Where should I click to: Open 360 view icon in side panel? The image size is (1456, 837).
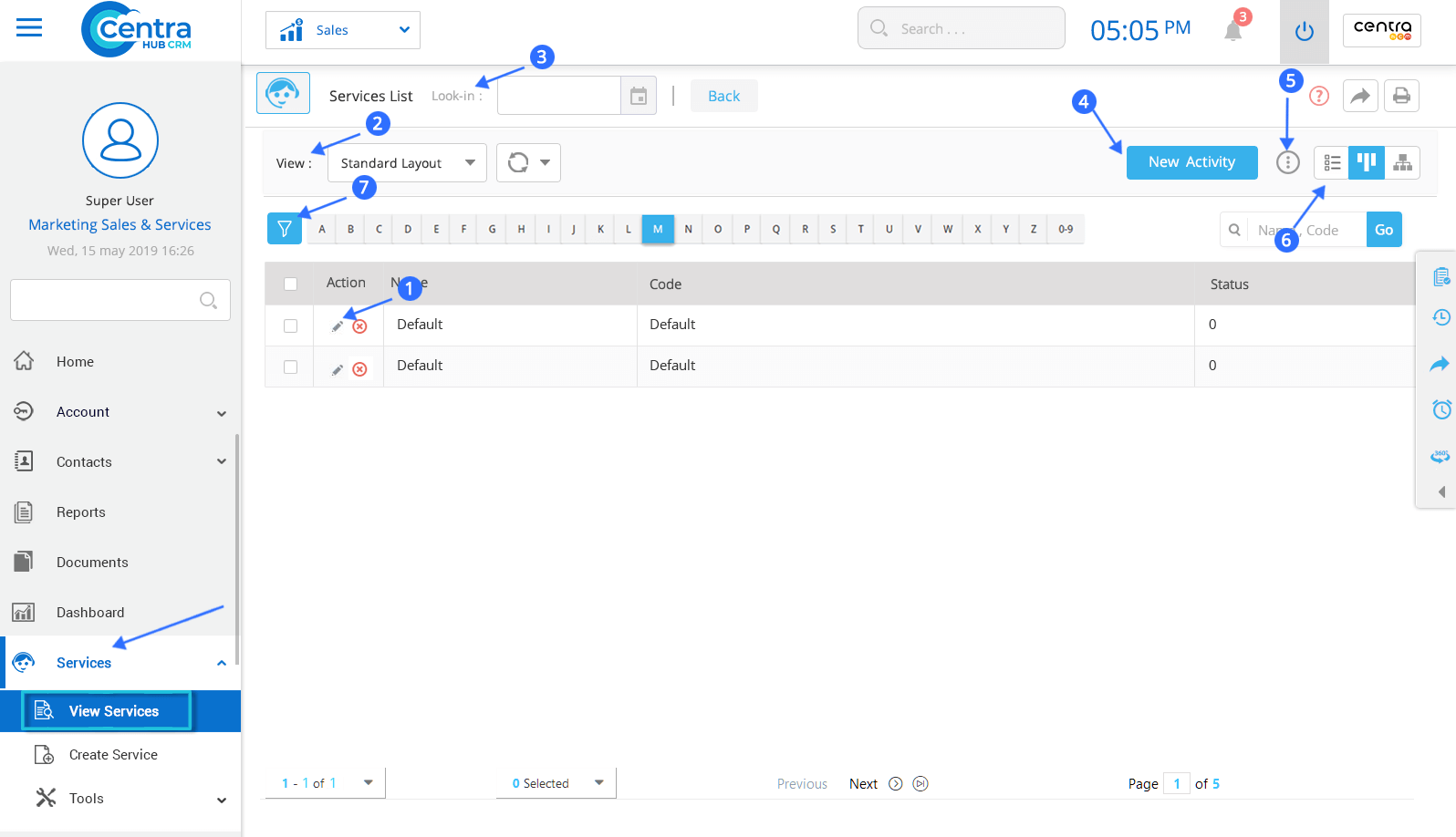1440,456
